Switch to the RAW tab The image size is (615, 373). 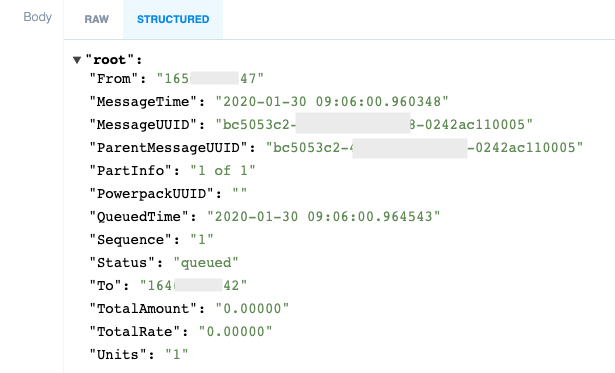click(x=96, y=19)
